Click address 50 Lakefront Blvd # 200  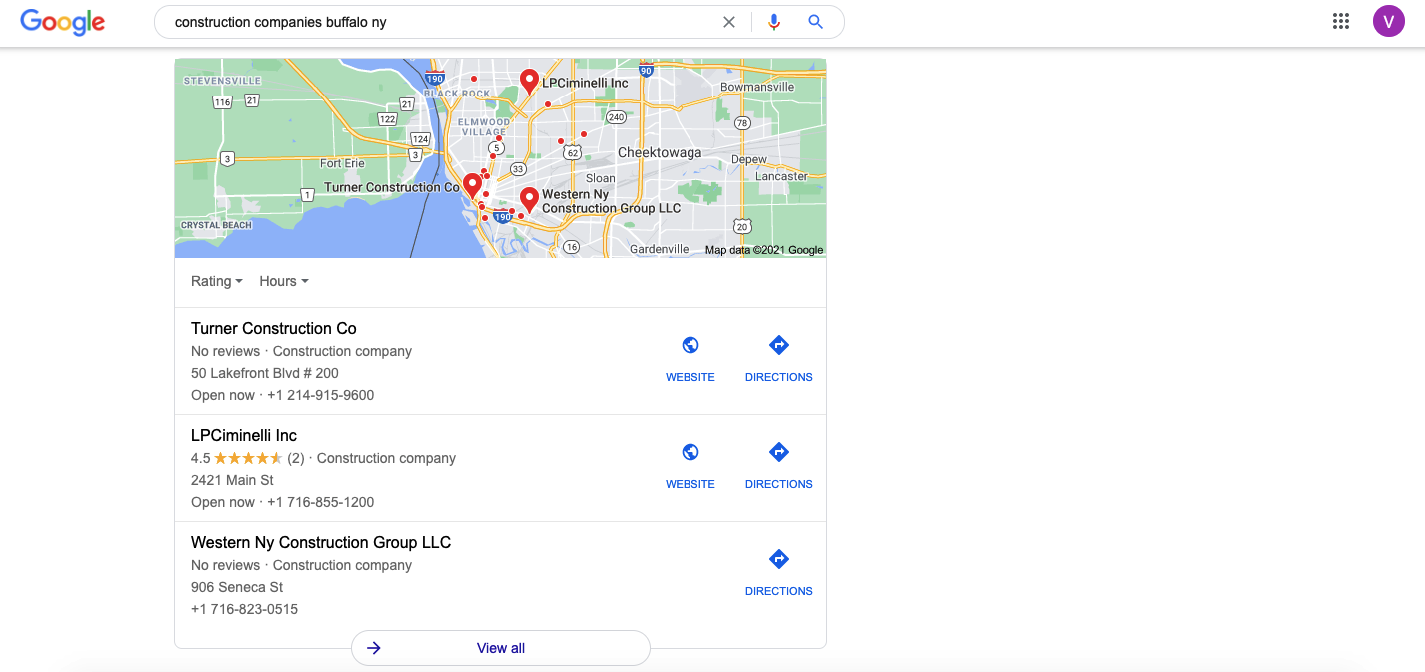[265, 373]
